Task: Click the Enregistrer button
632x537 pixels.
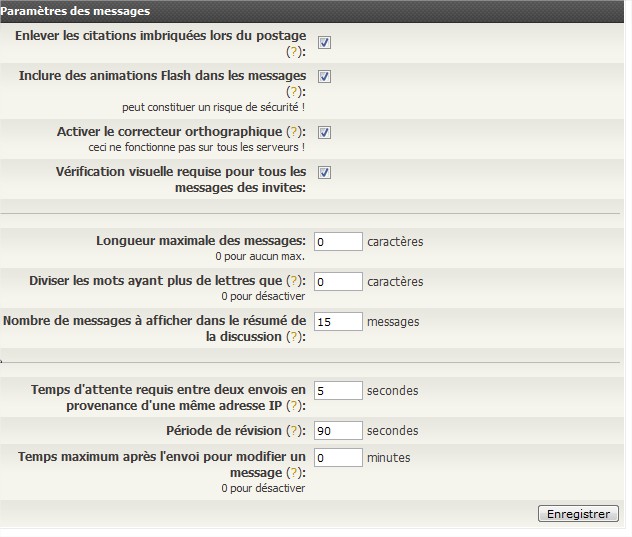Action: 578,514
